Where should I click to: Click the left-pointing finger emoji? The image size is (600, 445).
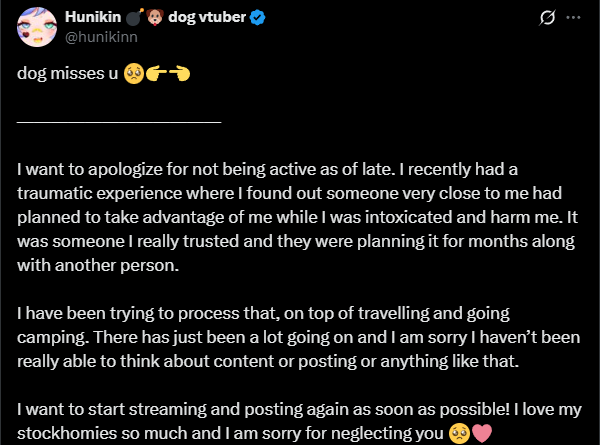pos(180,75)
